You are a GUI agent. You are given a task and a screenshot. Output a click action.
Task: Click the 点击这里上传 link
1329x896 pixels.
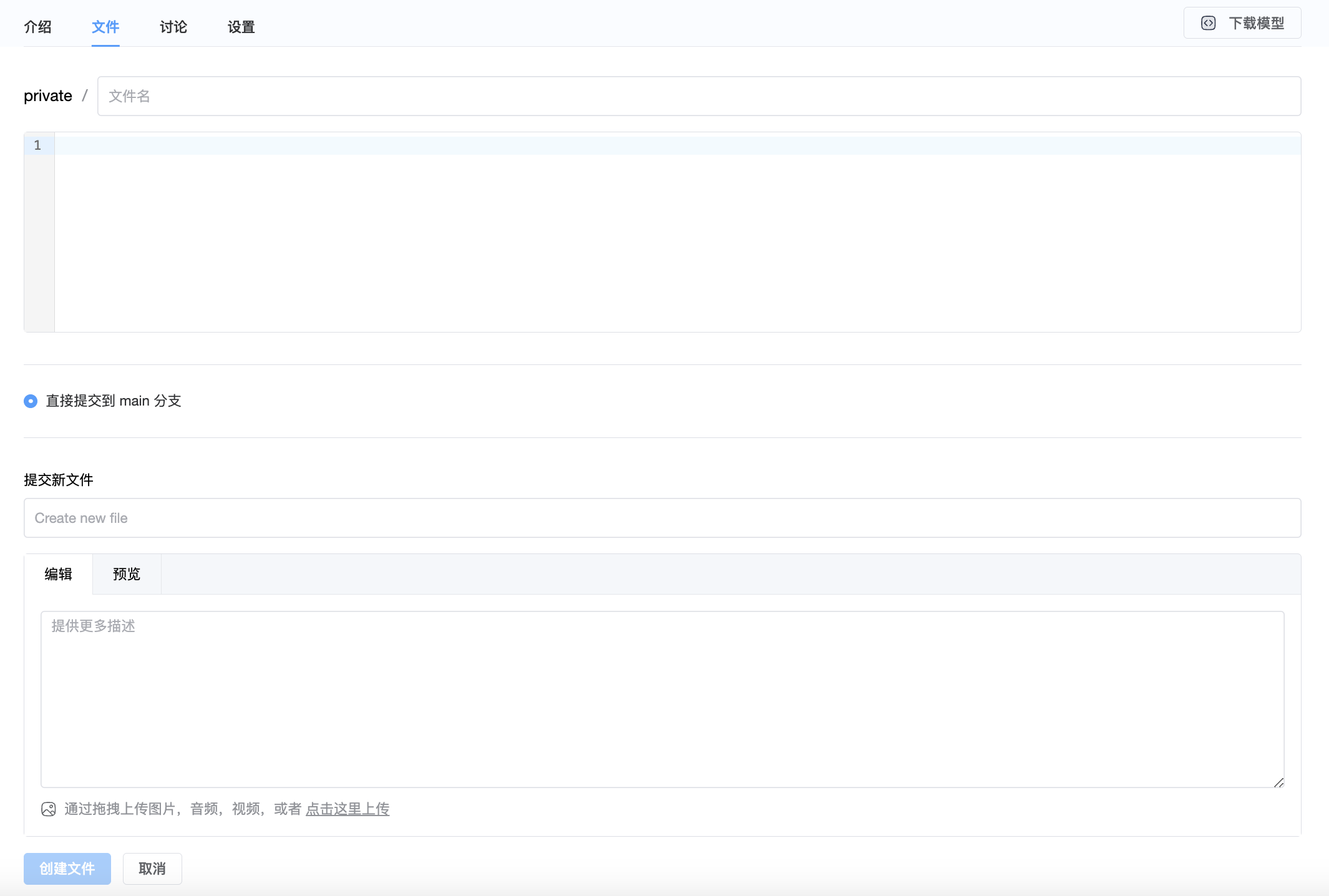coord(348,809)
